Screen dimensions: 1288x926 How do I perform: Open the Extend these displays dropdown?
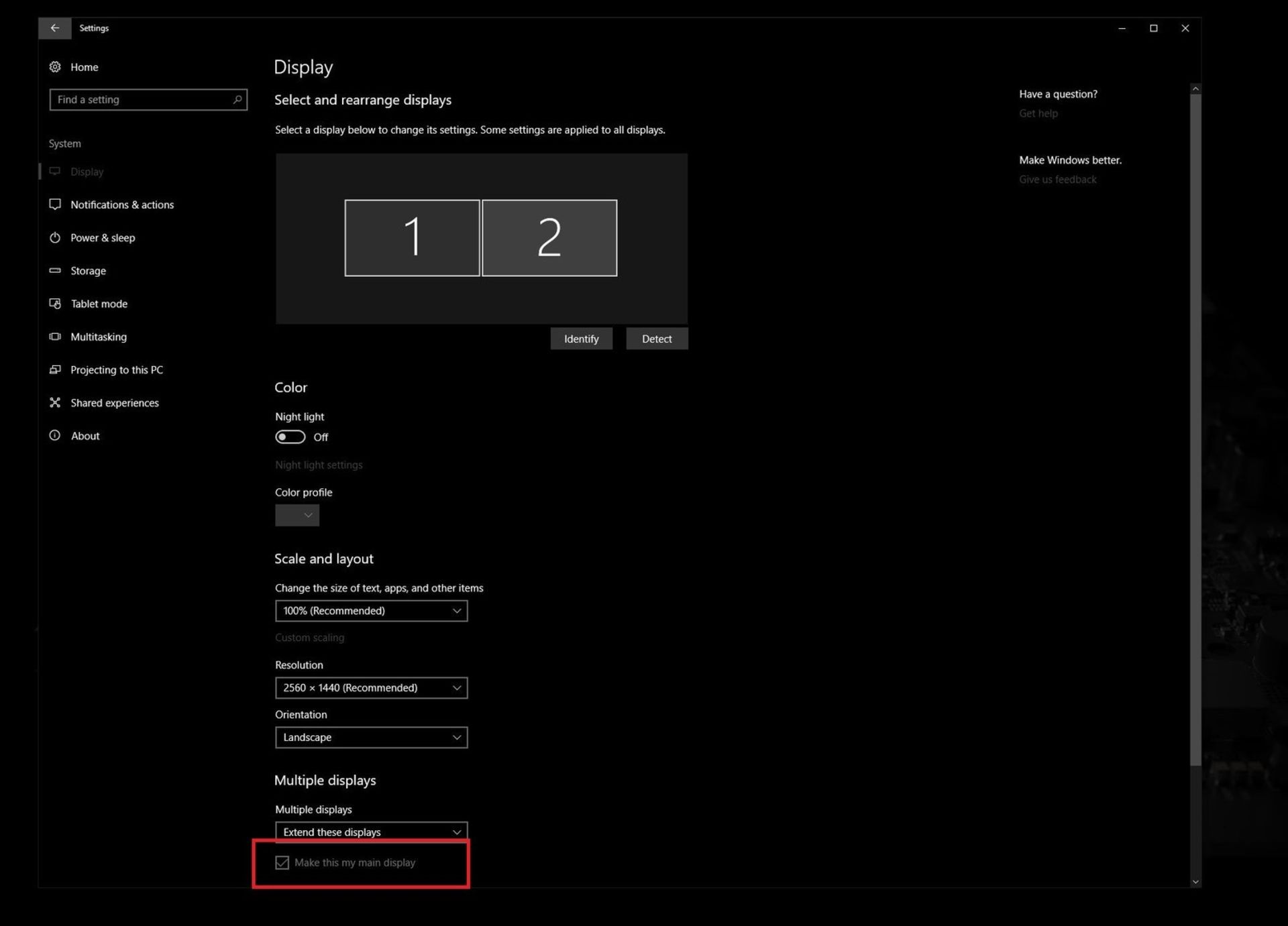(371, 832)
